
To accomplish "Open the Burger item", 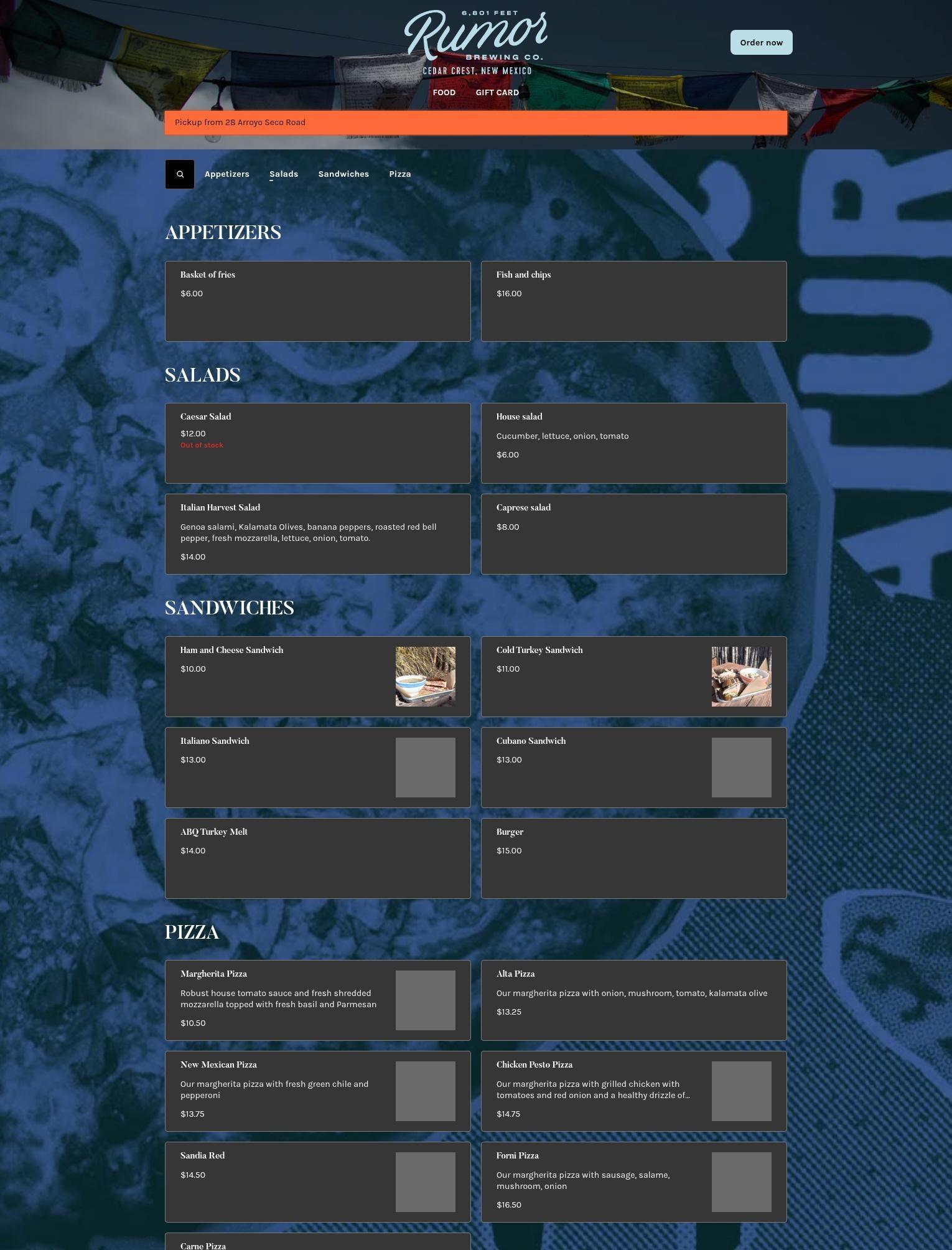I will point(634,858).
